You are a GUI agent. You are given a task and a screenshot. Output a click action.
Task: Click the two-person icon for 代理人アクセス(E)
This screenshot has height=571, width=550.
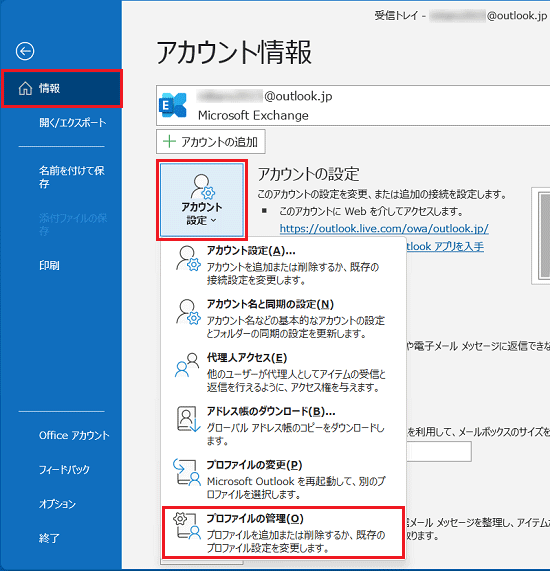(x=187, y=365)
